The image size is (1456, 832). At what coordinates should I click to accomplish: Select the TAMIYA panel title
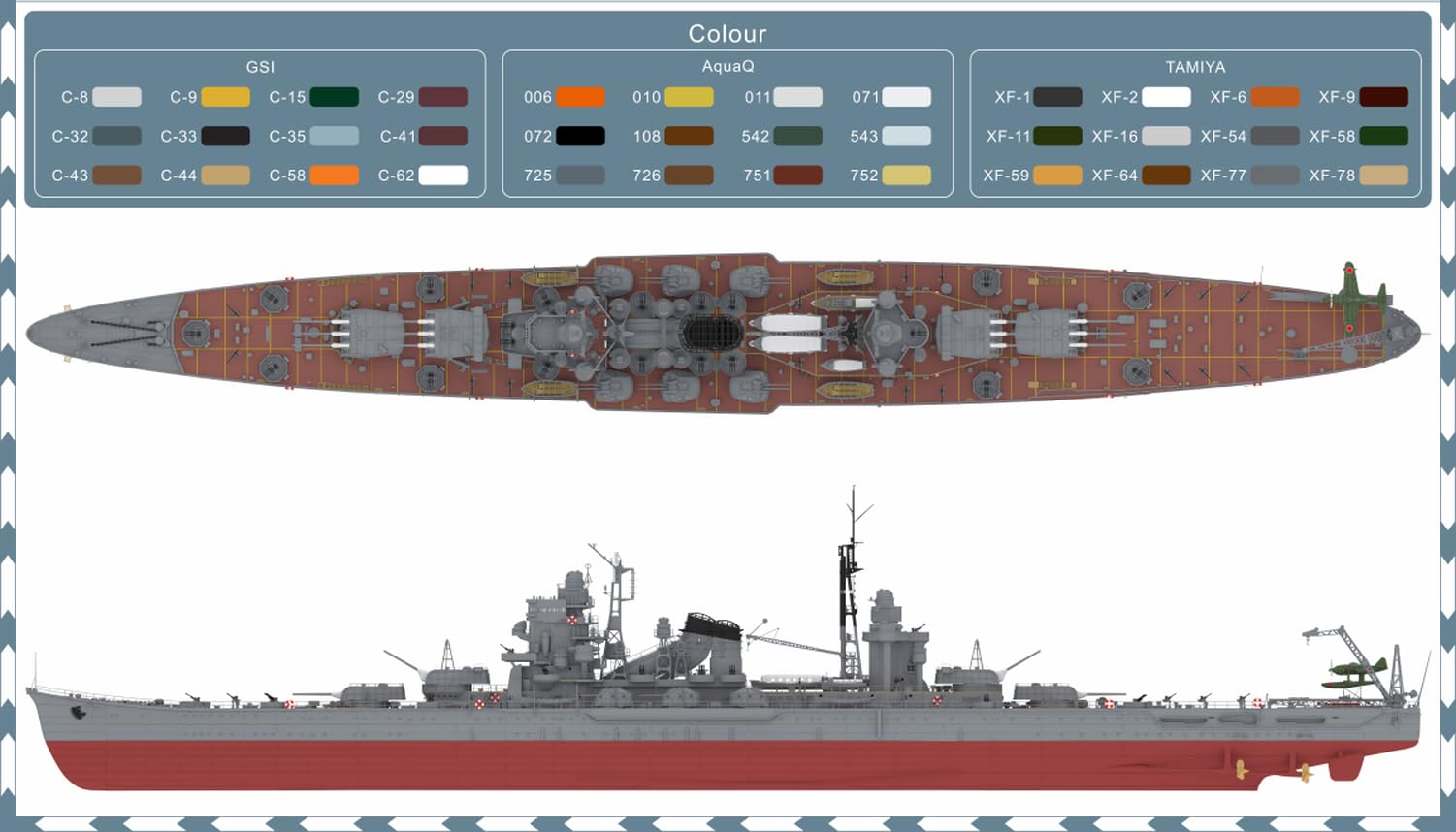1195,67
